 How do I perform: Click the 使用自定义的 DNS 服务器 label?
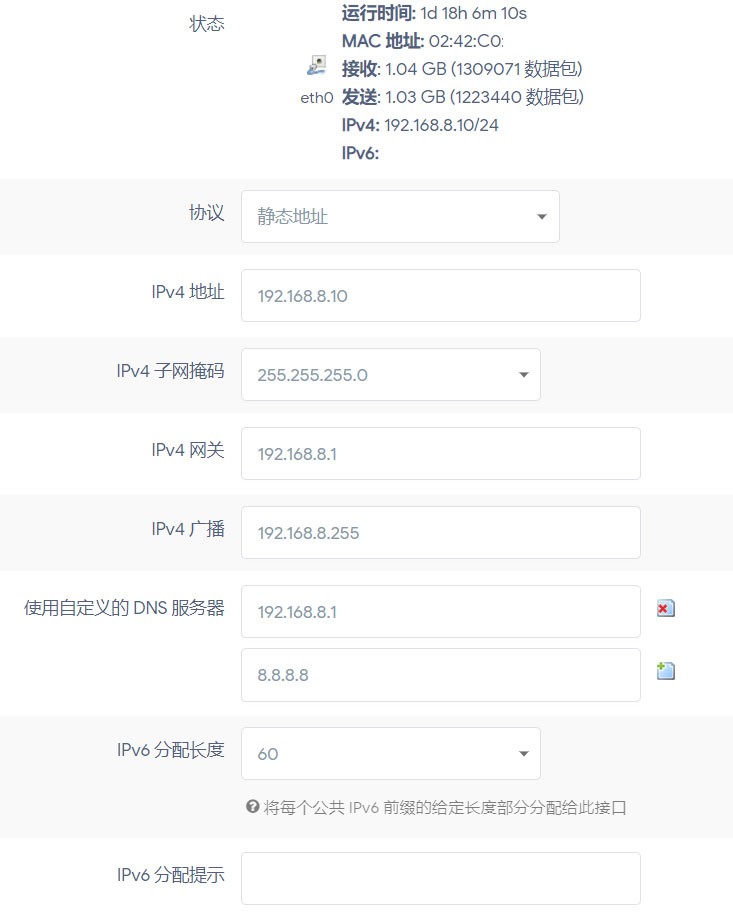(x=124, y=607)
